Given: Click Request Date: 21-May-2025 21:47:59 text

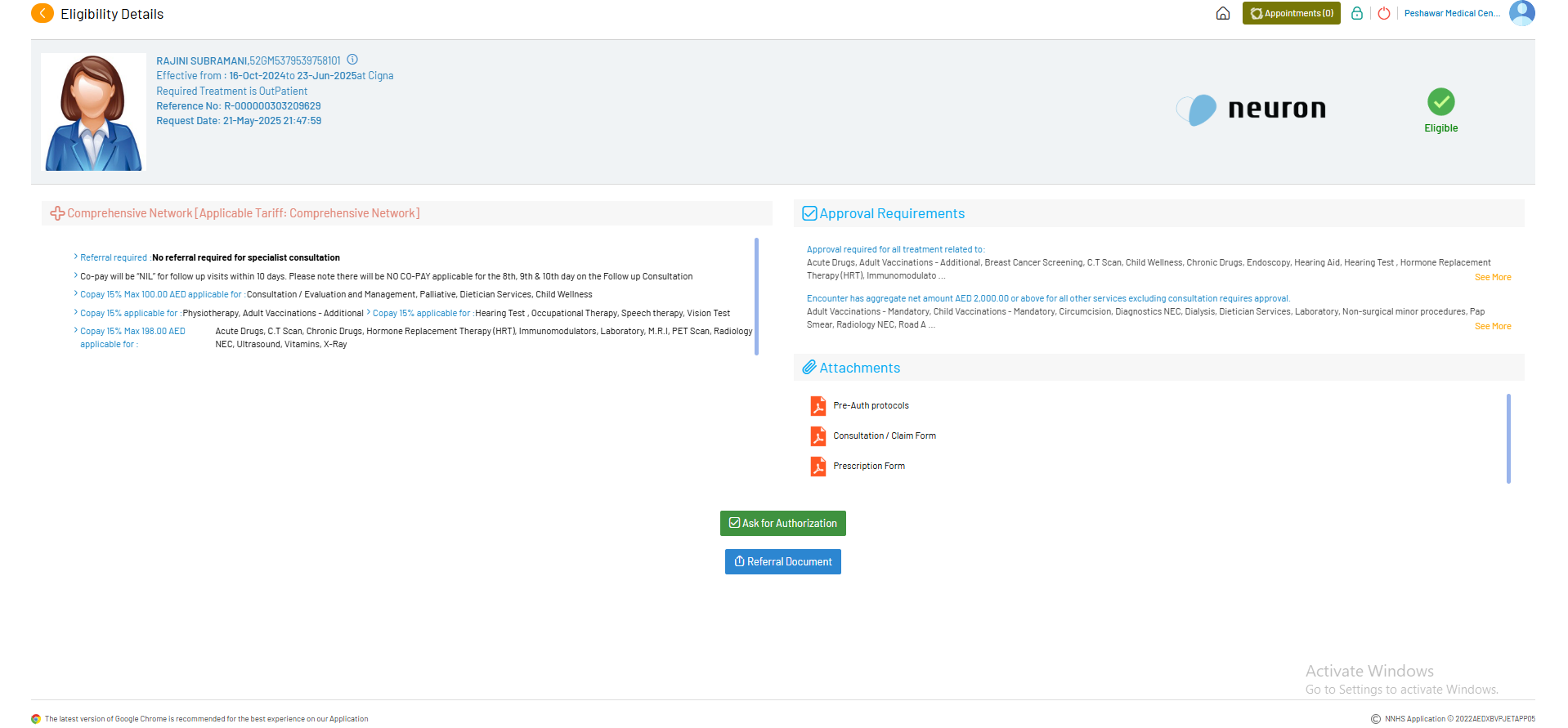Looking at the screenshot, I should coord(239,121).
